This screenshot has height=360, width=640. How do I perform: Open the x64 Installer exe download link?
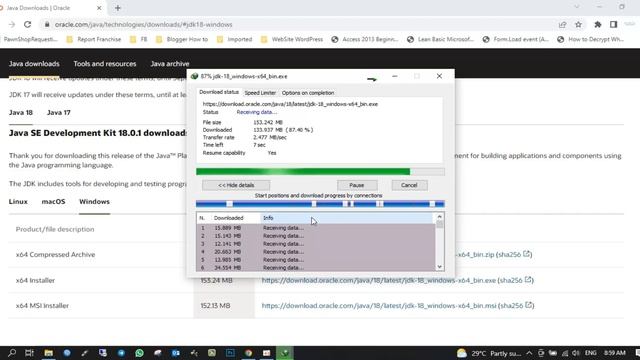[x=378, y=280]
